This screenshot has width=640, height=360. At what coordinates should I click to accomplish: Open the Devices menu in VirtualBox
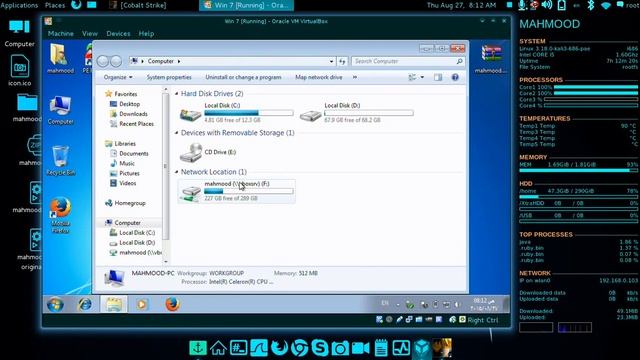pos(118,33)
